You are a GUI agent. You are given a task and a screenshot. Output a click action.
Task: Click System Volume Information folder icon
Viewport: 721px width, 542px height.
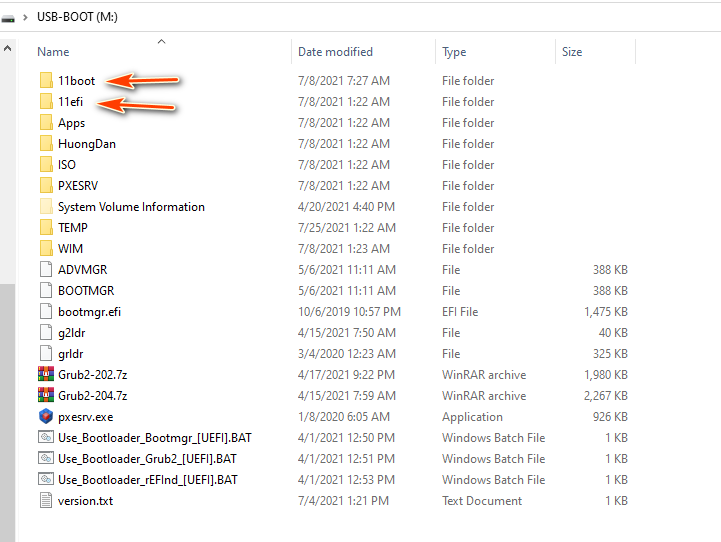pos(46,206)
